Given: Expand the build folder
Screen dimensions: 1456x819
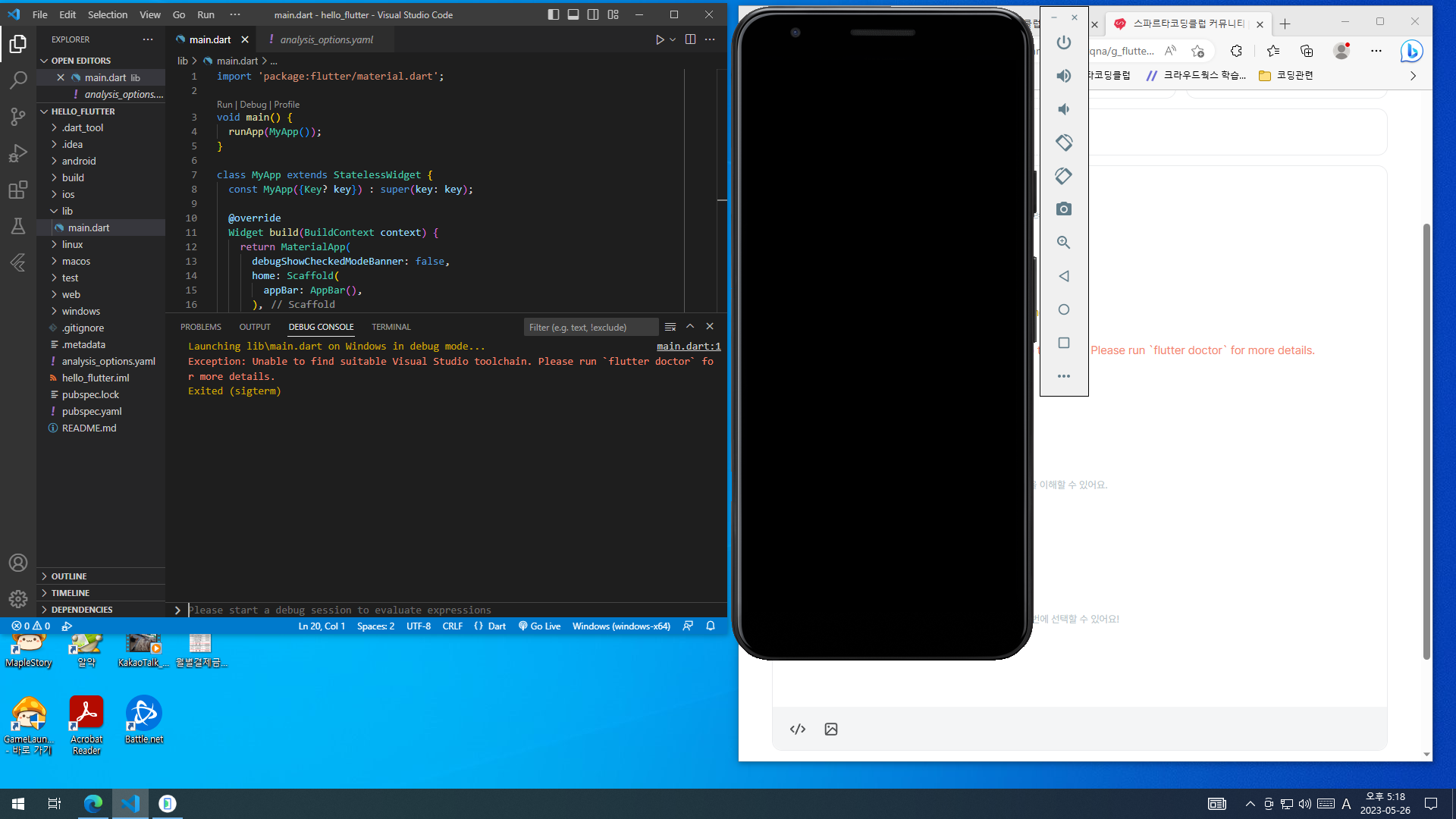Looking at the screenshot, I should [73, 177].
